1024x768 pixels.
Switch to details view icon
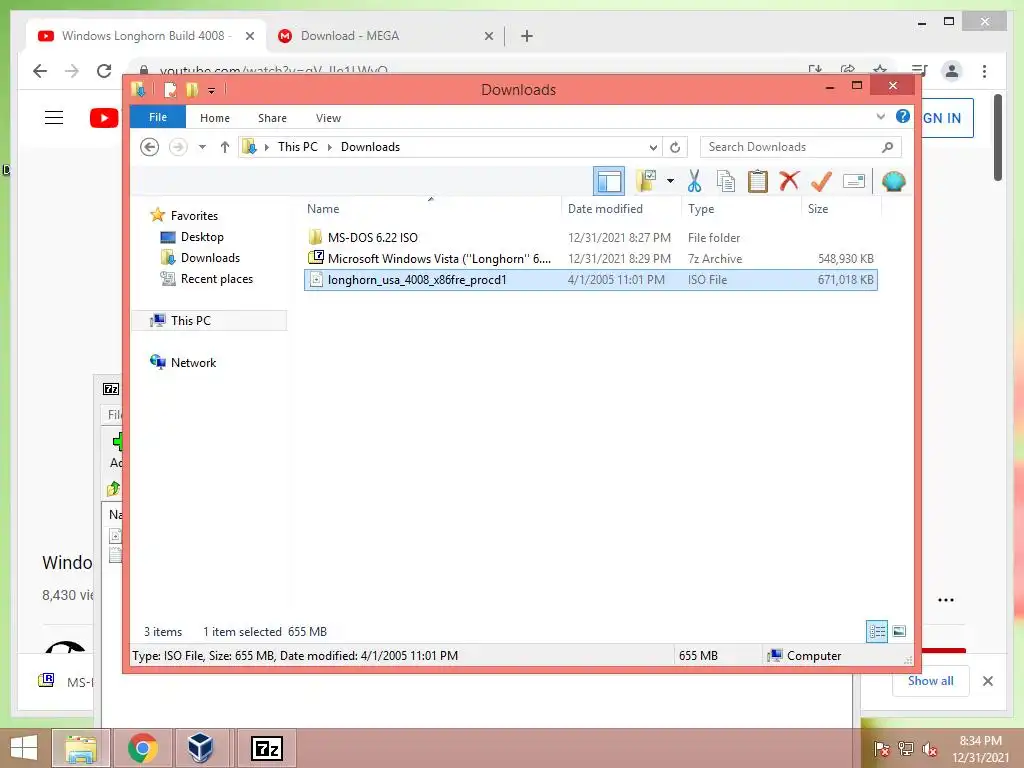[x=877, y=631]
